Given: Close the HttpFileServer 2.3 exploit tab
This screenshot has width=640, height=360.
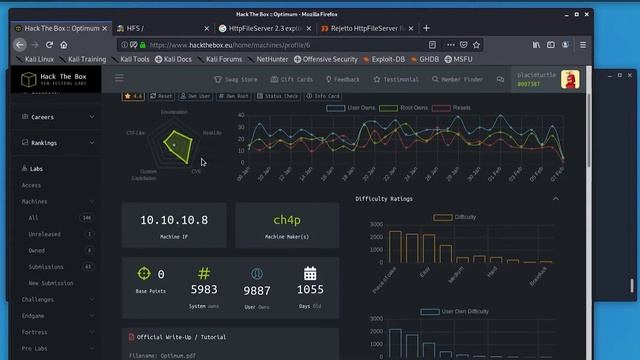Looking at the screenshot, I should pos(309,28).
